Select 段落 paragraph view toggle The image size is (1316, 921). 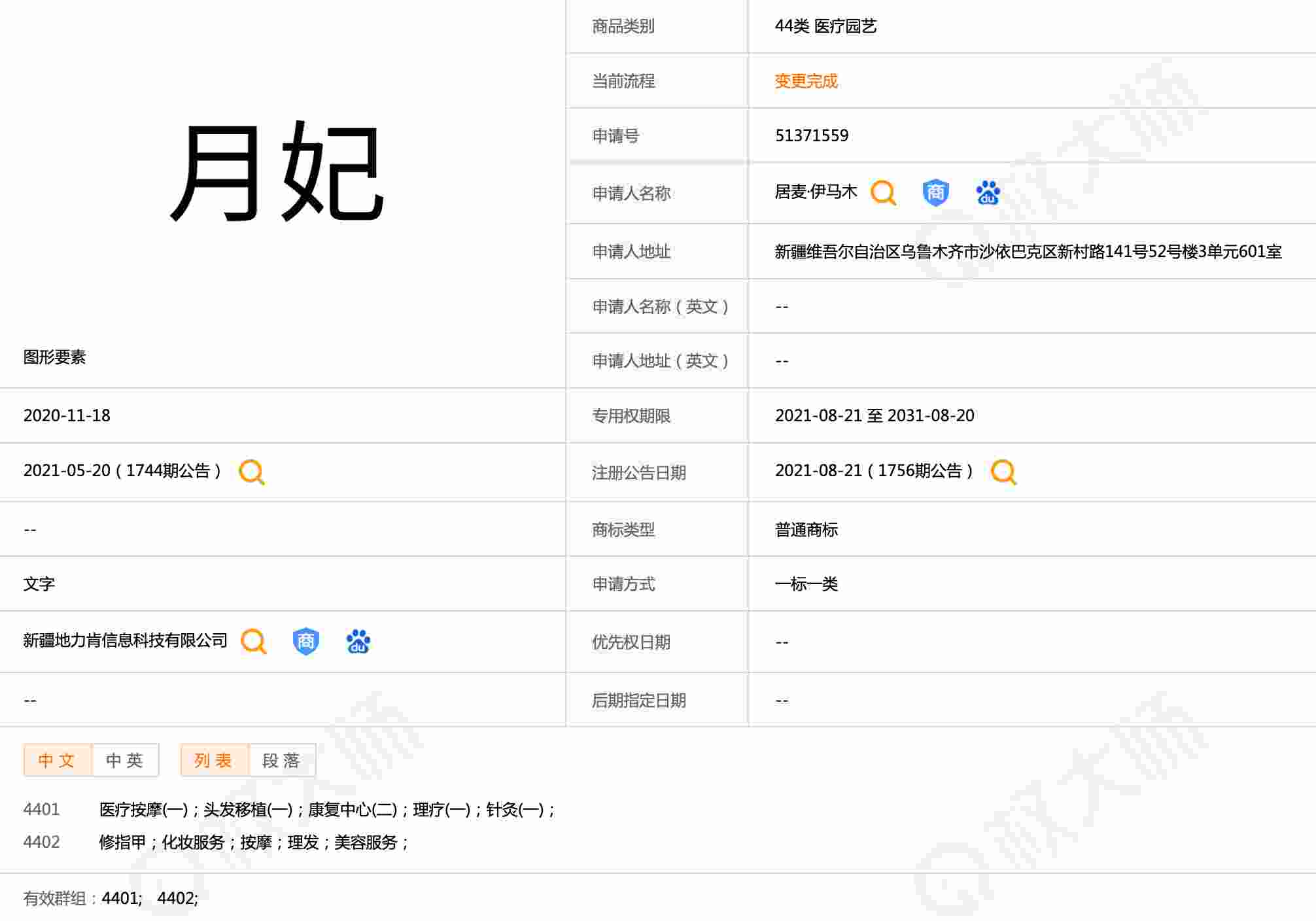click(282, 760)
